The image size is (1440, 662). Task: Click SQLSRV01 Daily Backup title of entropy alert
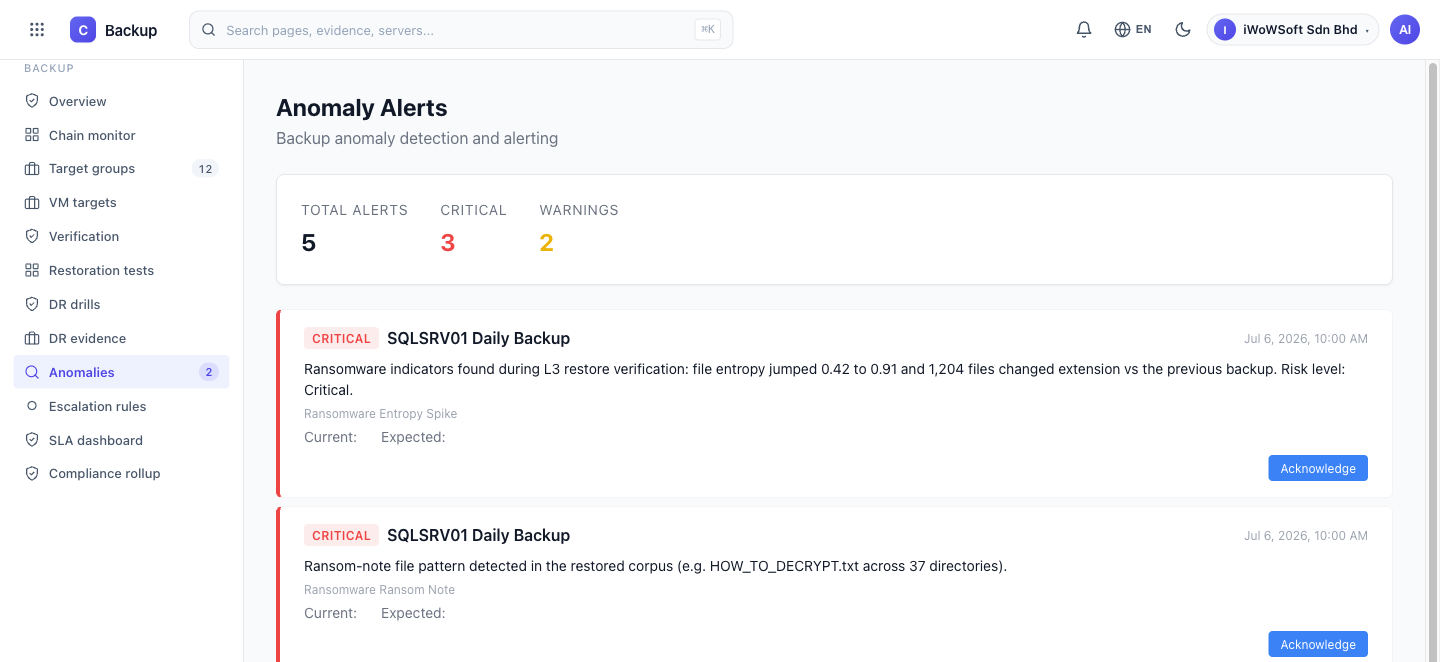478,339
